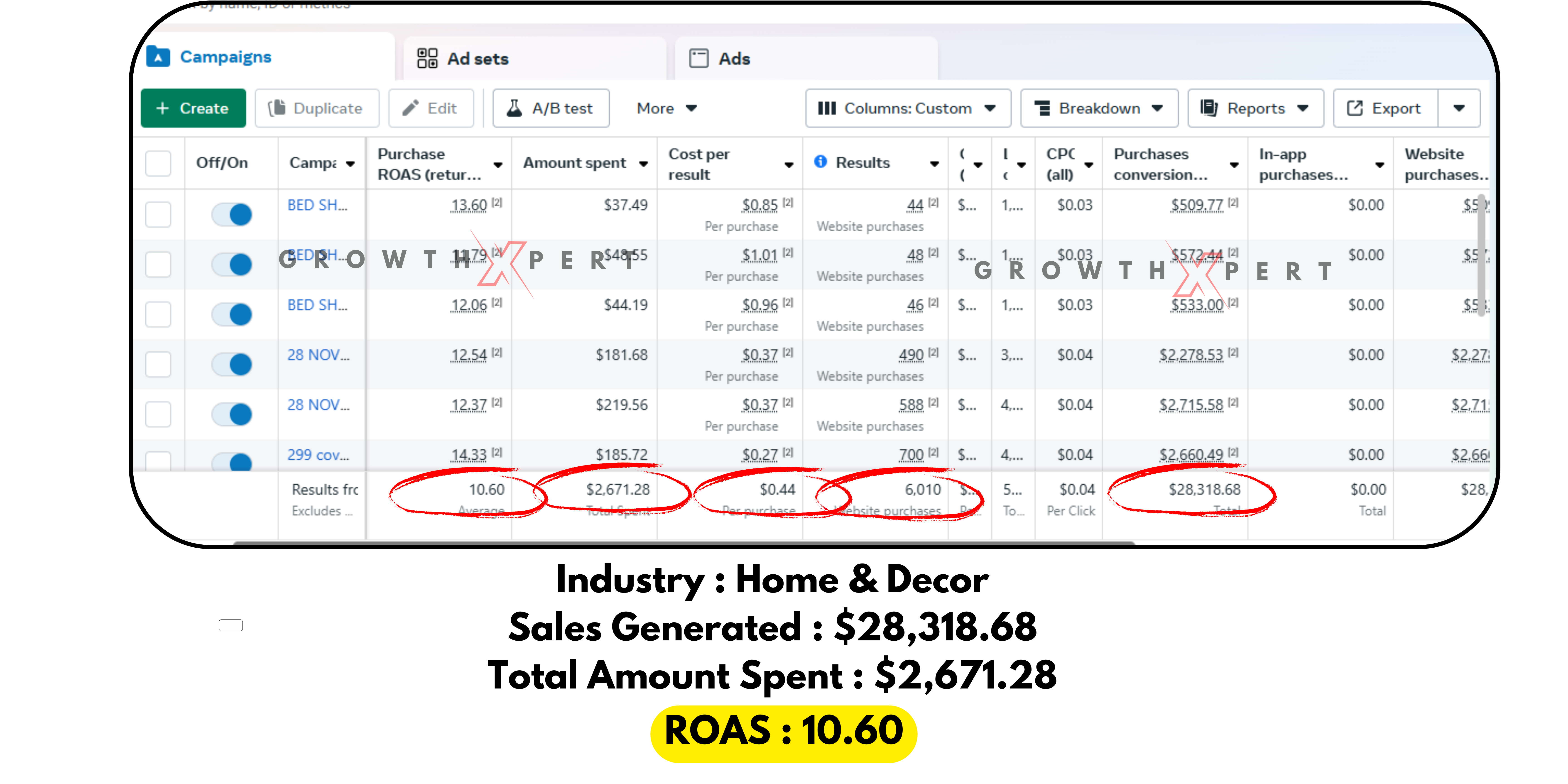Expand the Breakdown dropdown
This screenshot has height=784, width=1568.
coord(1099,108)
